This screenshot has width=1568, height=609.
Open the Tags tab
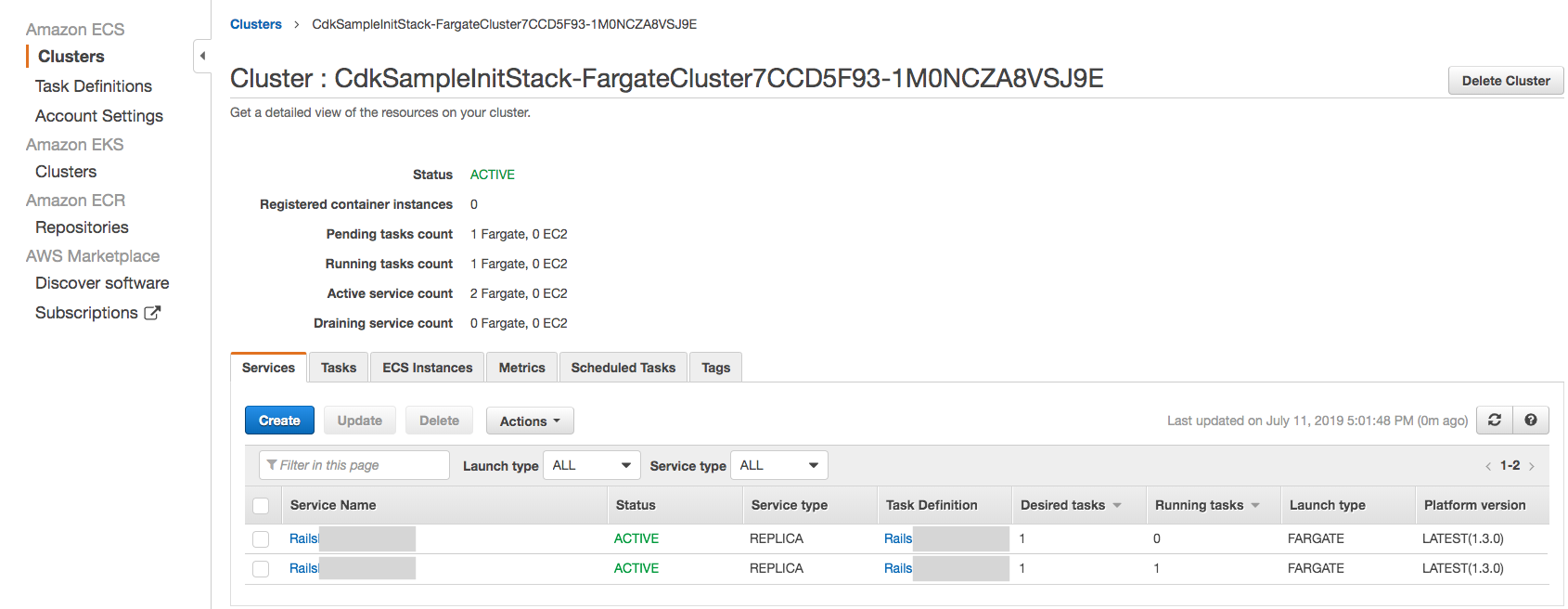pos(716,368)
